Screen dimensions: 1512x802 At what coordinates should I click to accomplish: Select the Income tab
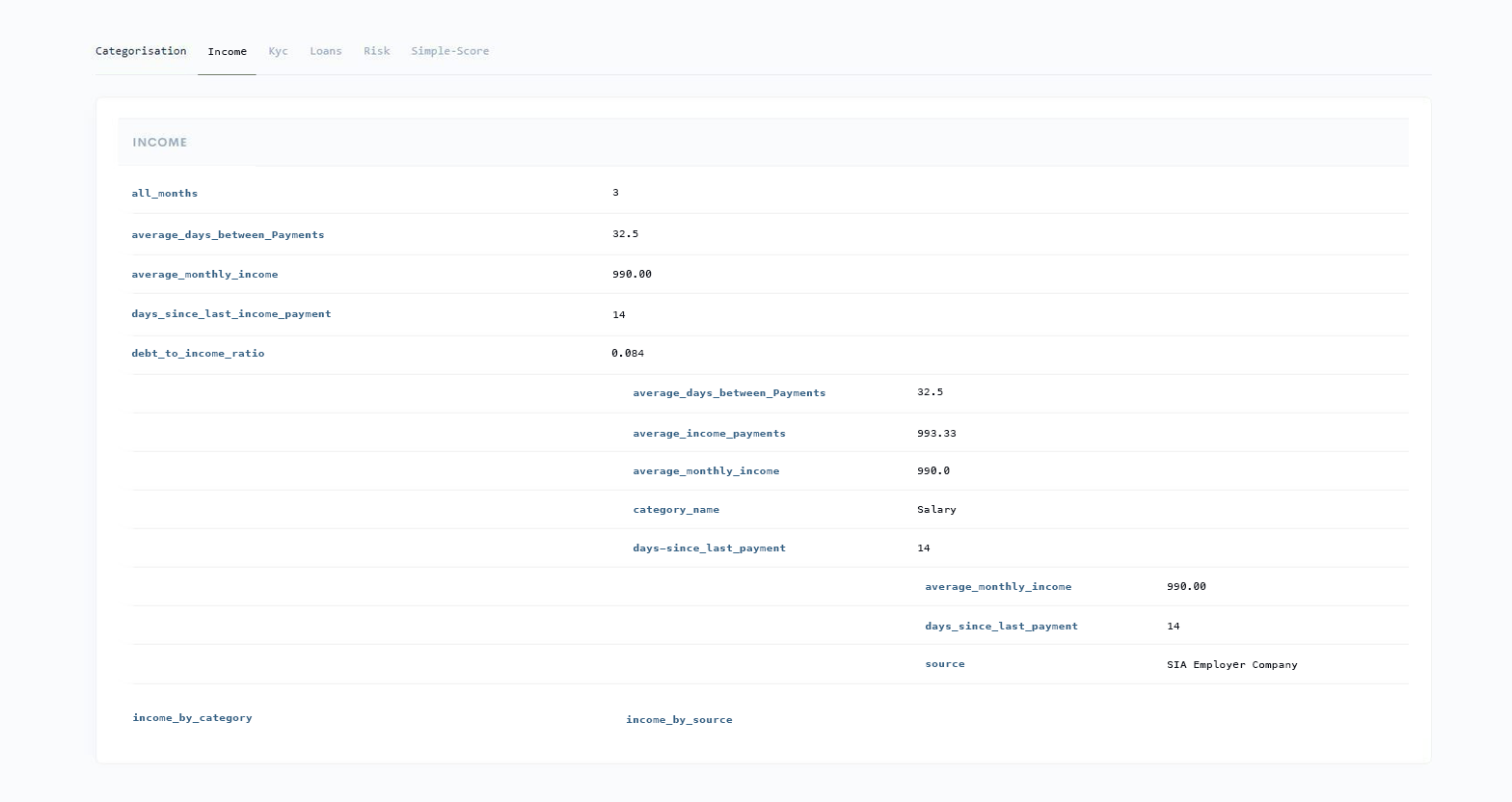pos(228,52)
